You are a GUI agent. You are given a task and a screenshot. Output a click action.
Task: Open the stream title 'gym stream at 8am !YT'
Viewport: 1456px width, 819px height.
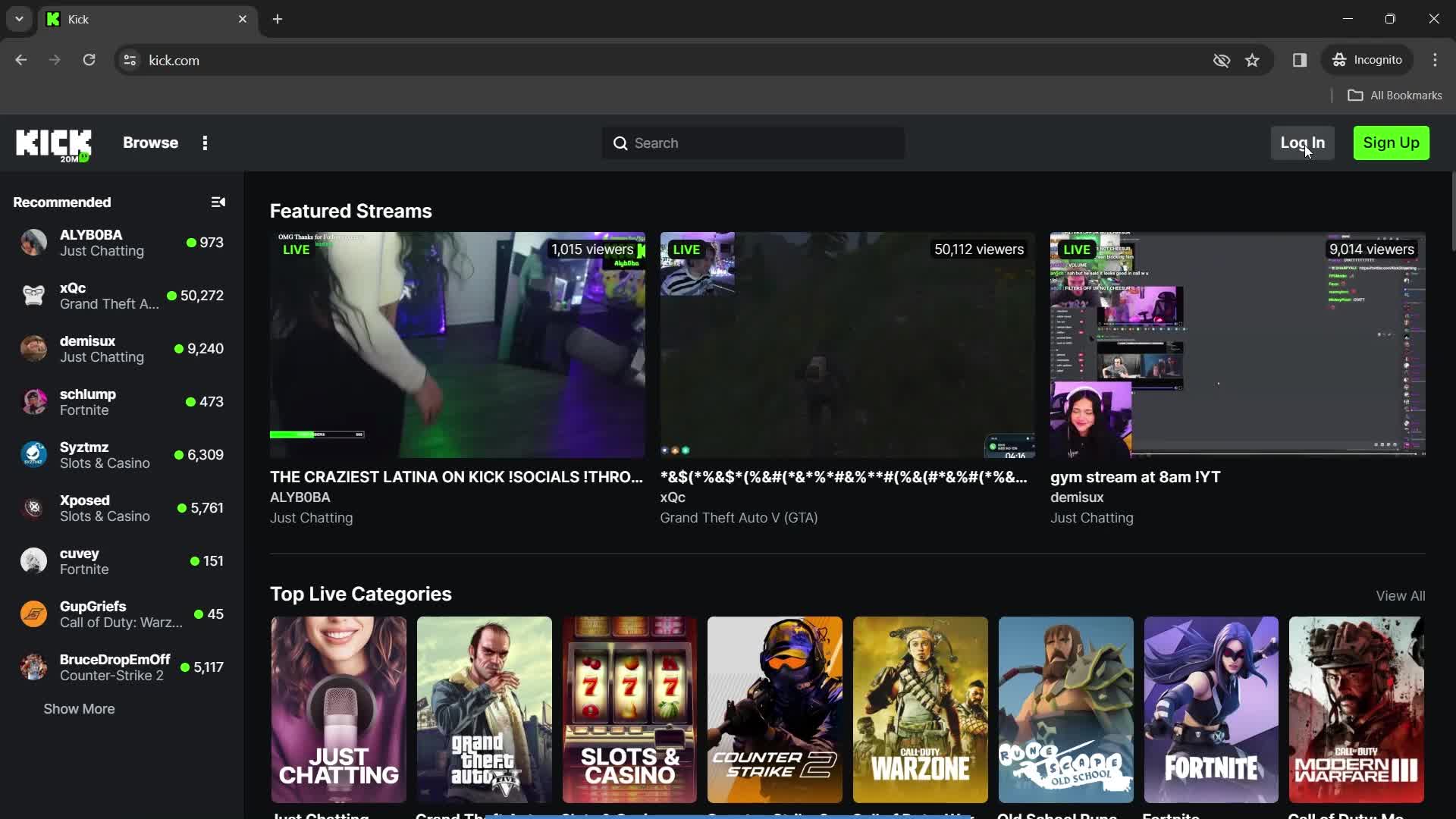click(x=1135, y=477)
